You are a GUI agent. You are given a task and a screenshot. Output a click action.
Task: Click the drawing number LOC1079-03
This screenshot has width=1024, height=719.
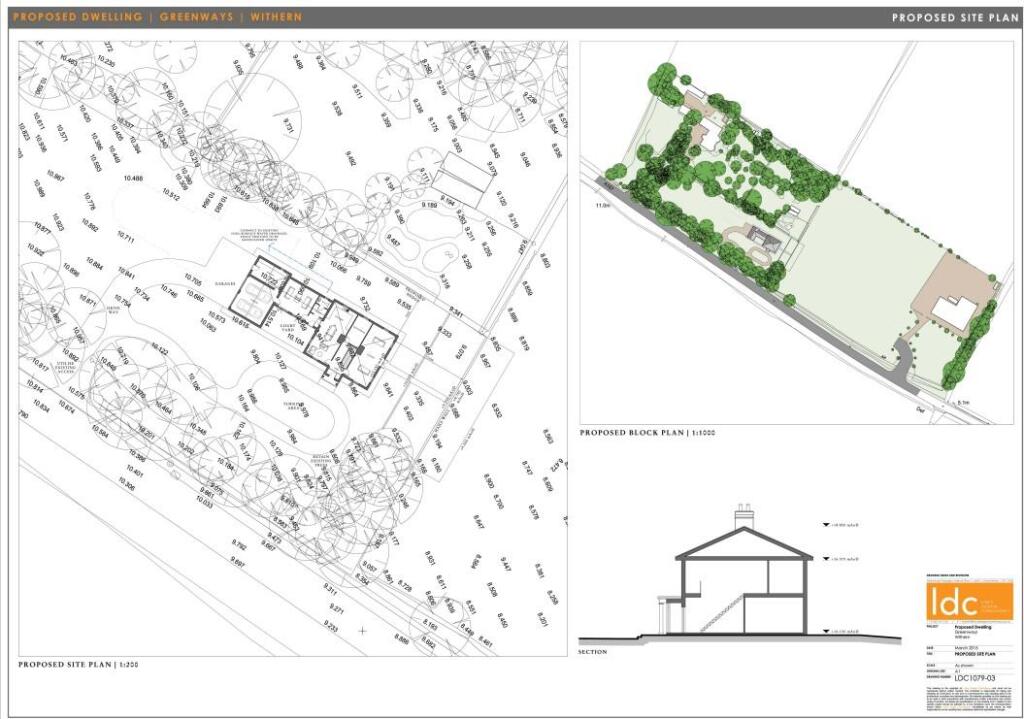click(x=975, y=677)
